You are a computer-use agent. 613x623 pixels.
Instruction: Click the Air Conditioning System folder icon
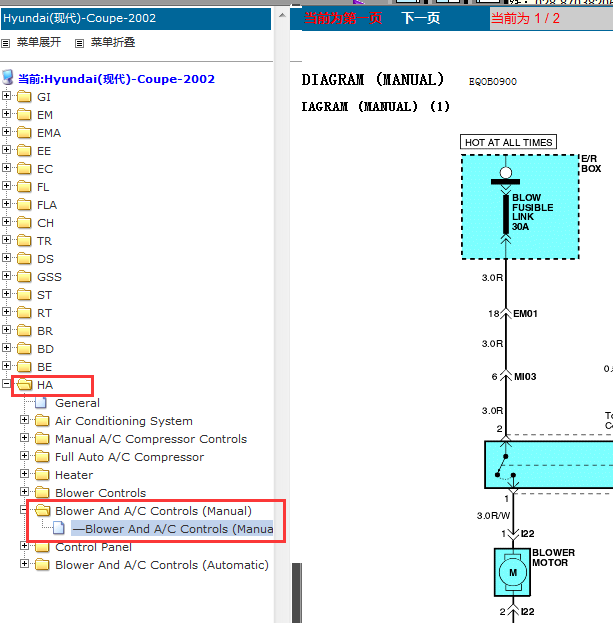coord(42,421)
